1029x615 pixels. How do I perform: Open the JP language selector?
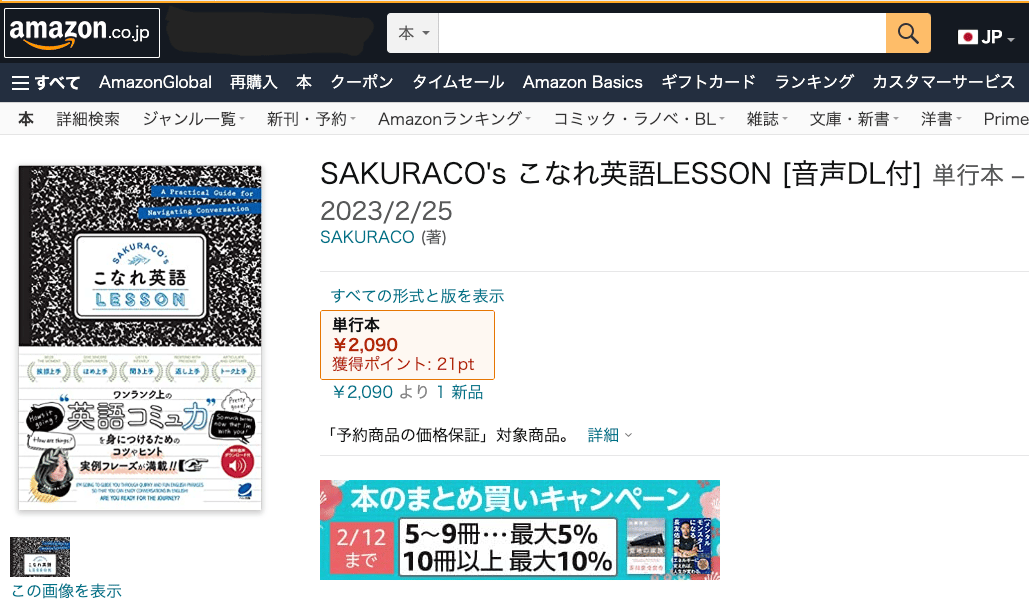(x=986, y=37)
